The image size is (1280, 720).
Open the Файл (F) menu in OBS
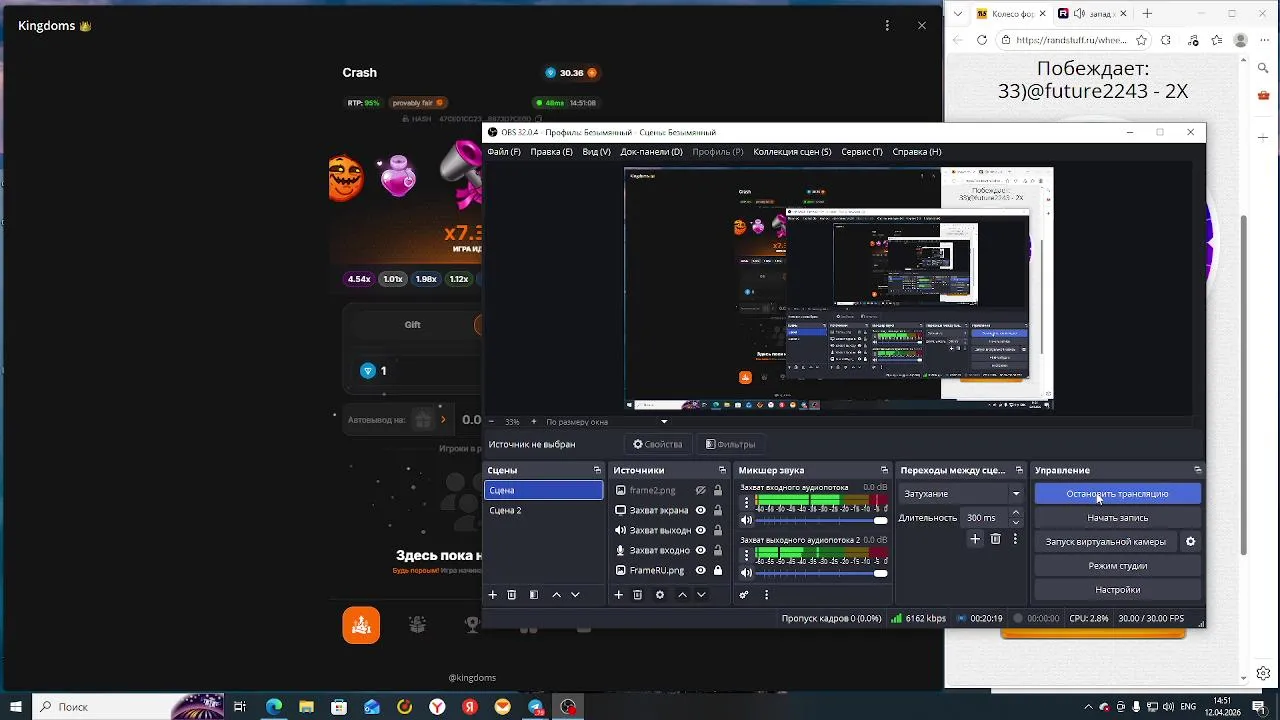pos(504,152)
